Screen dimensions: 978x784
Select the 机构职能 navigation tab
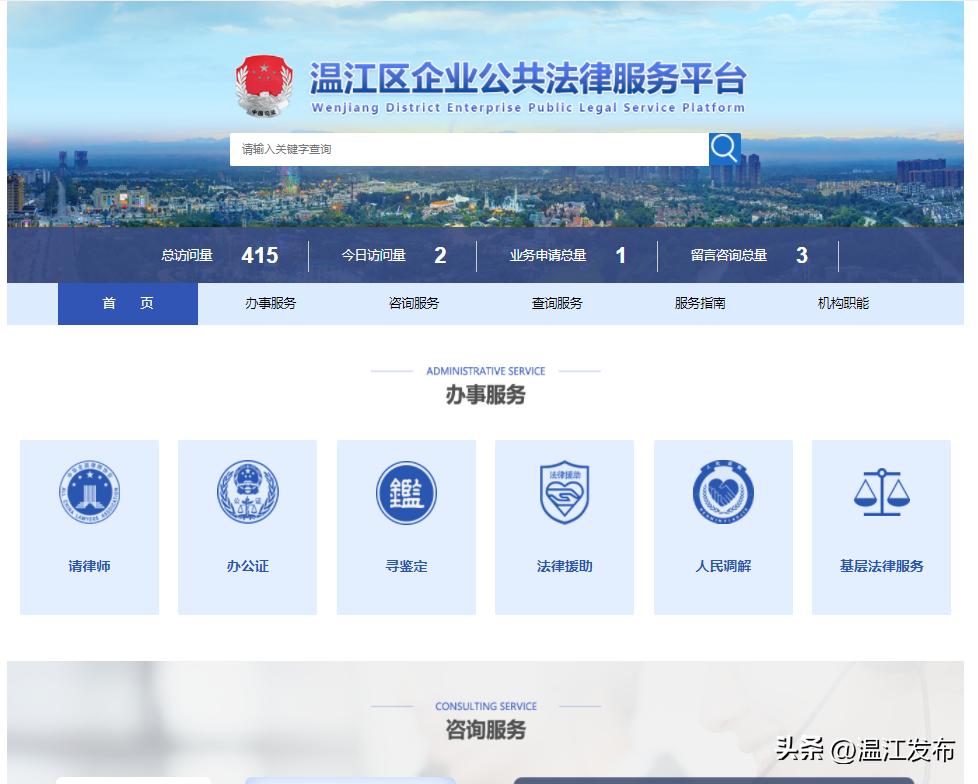[x=841, y=303]
